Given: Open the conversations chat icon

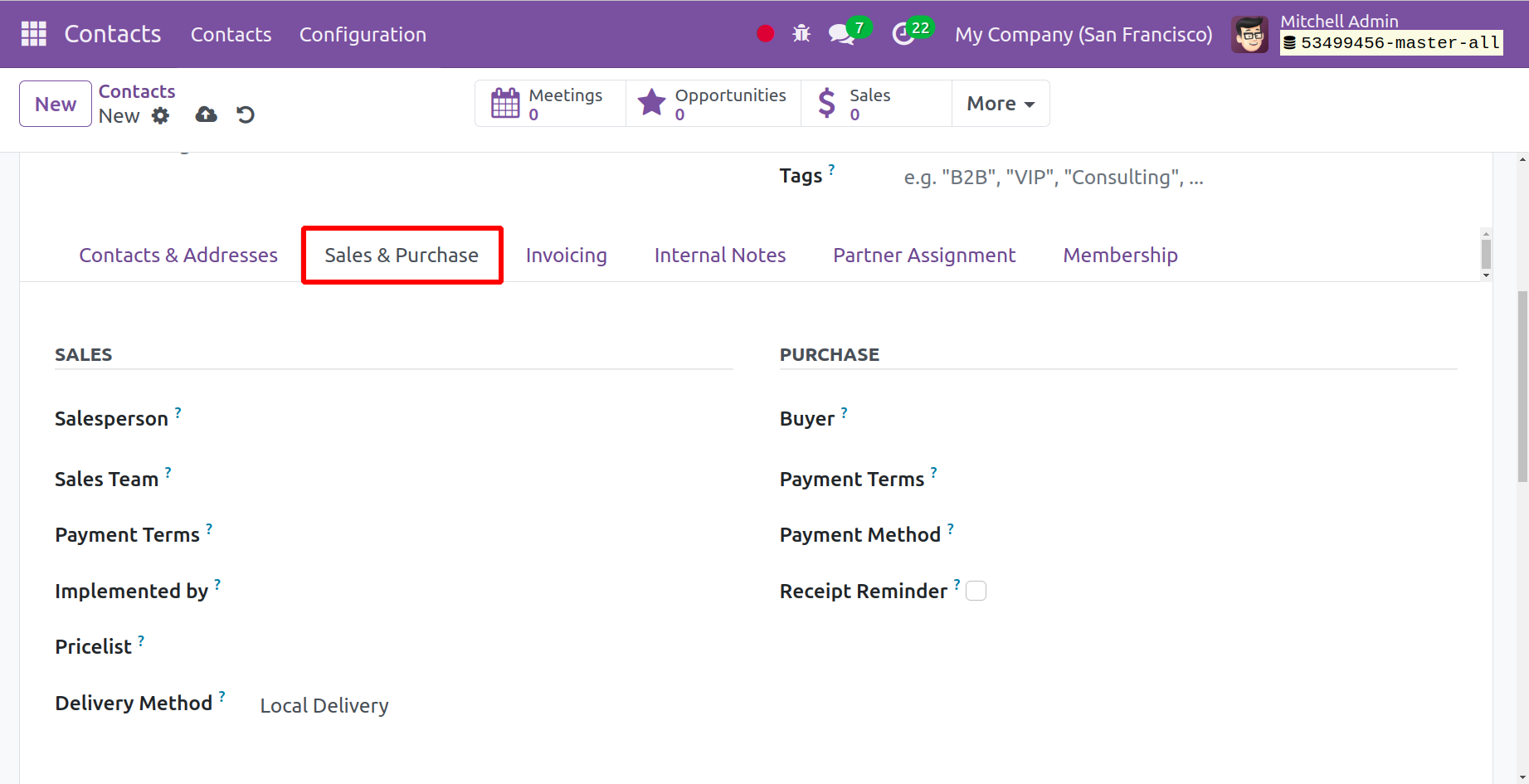Looking at the screenshot, I should 840,34.
